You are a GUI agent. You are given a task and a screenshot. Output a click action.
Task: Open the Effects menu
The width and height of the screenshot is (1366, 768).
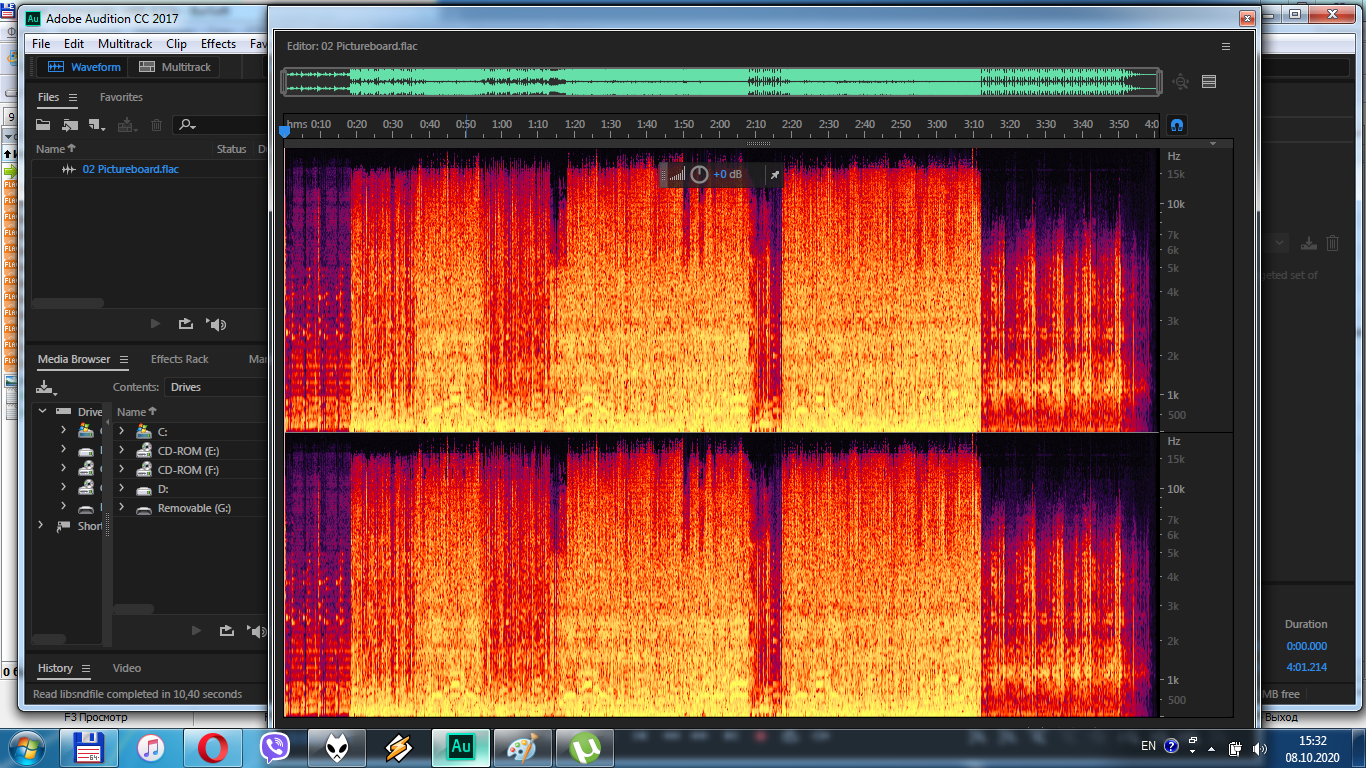point(218,44)
